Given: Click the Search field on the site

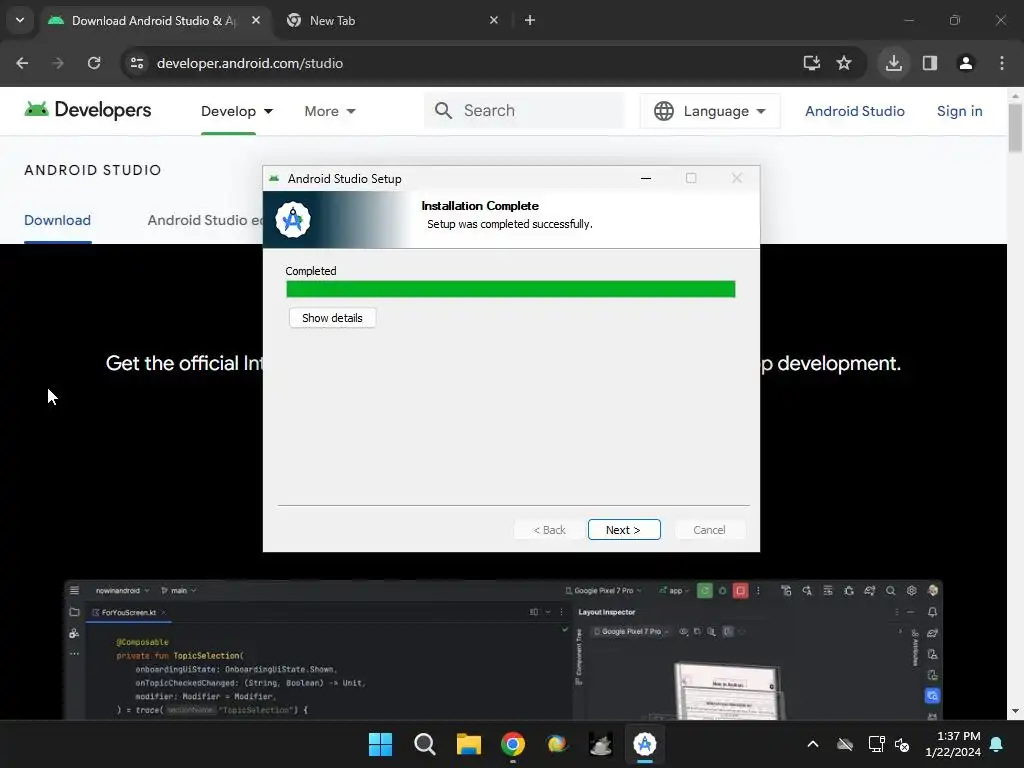Looking at the screenshot, I should coord(525,110).
